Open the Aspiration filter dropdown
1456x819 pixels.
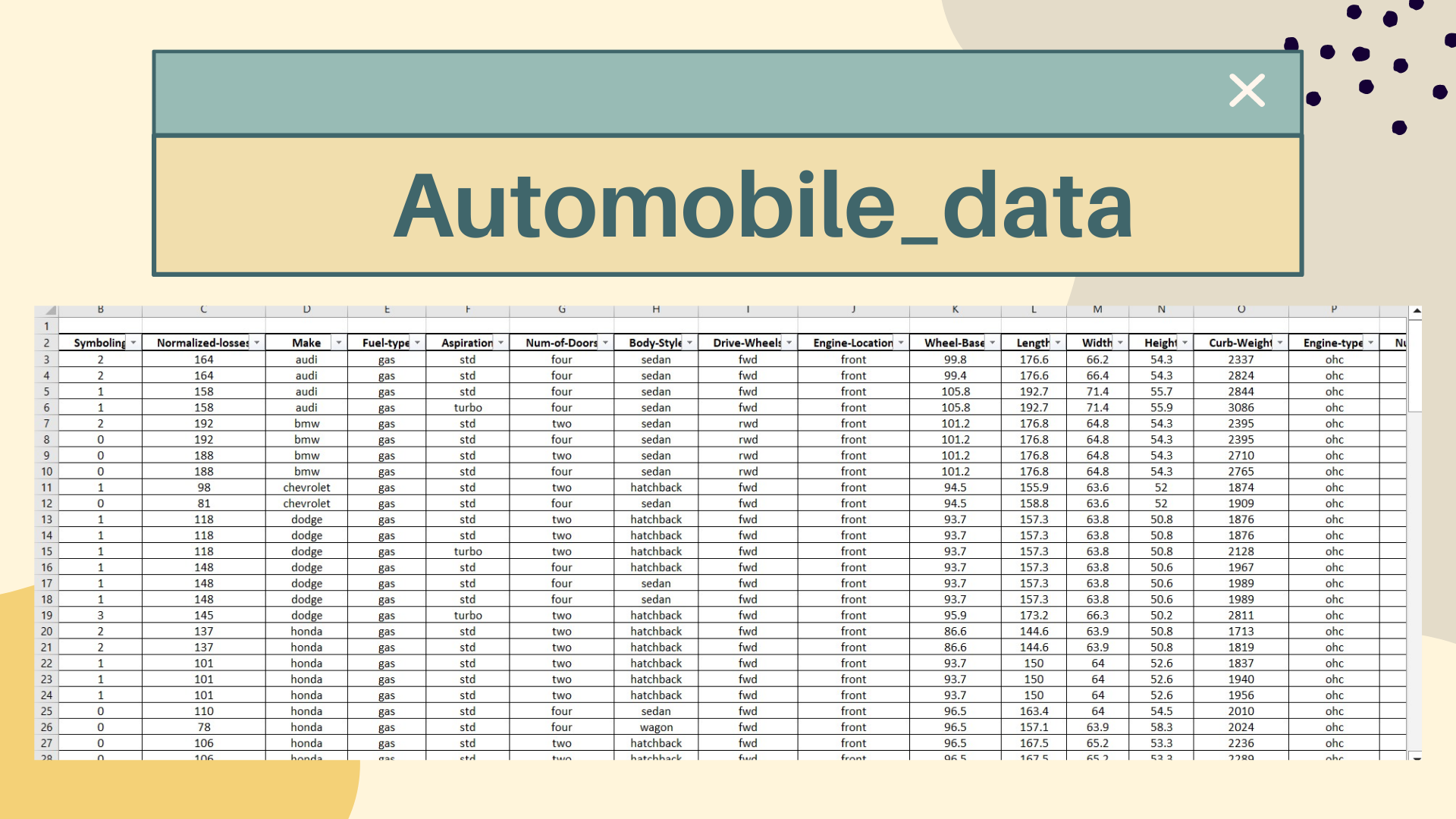(x=500, y=343)
